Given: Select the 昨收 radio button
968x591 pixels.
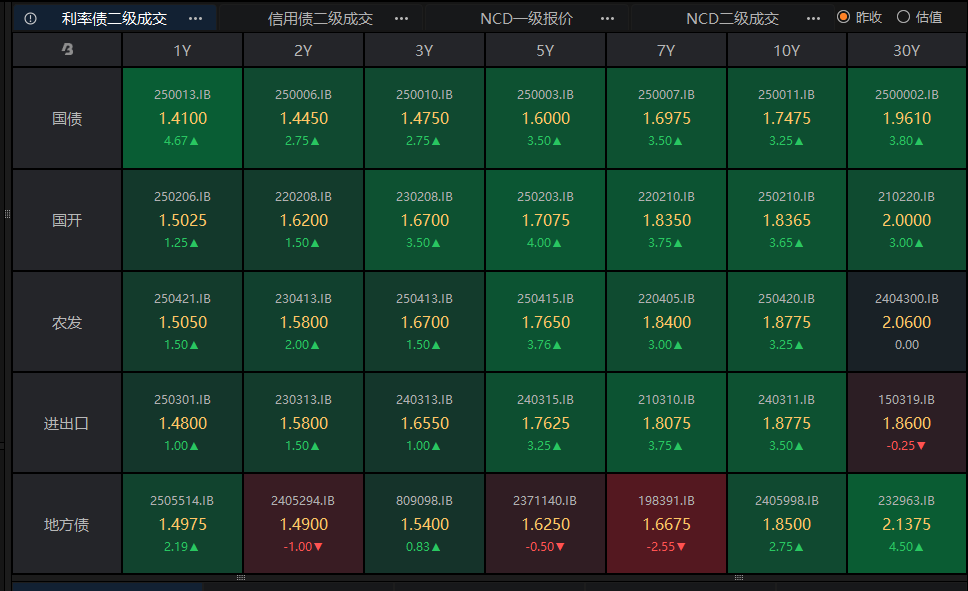Looking at the screenshot, I should [843, 17].
